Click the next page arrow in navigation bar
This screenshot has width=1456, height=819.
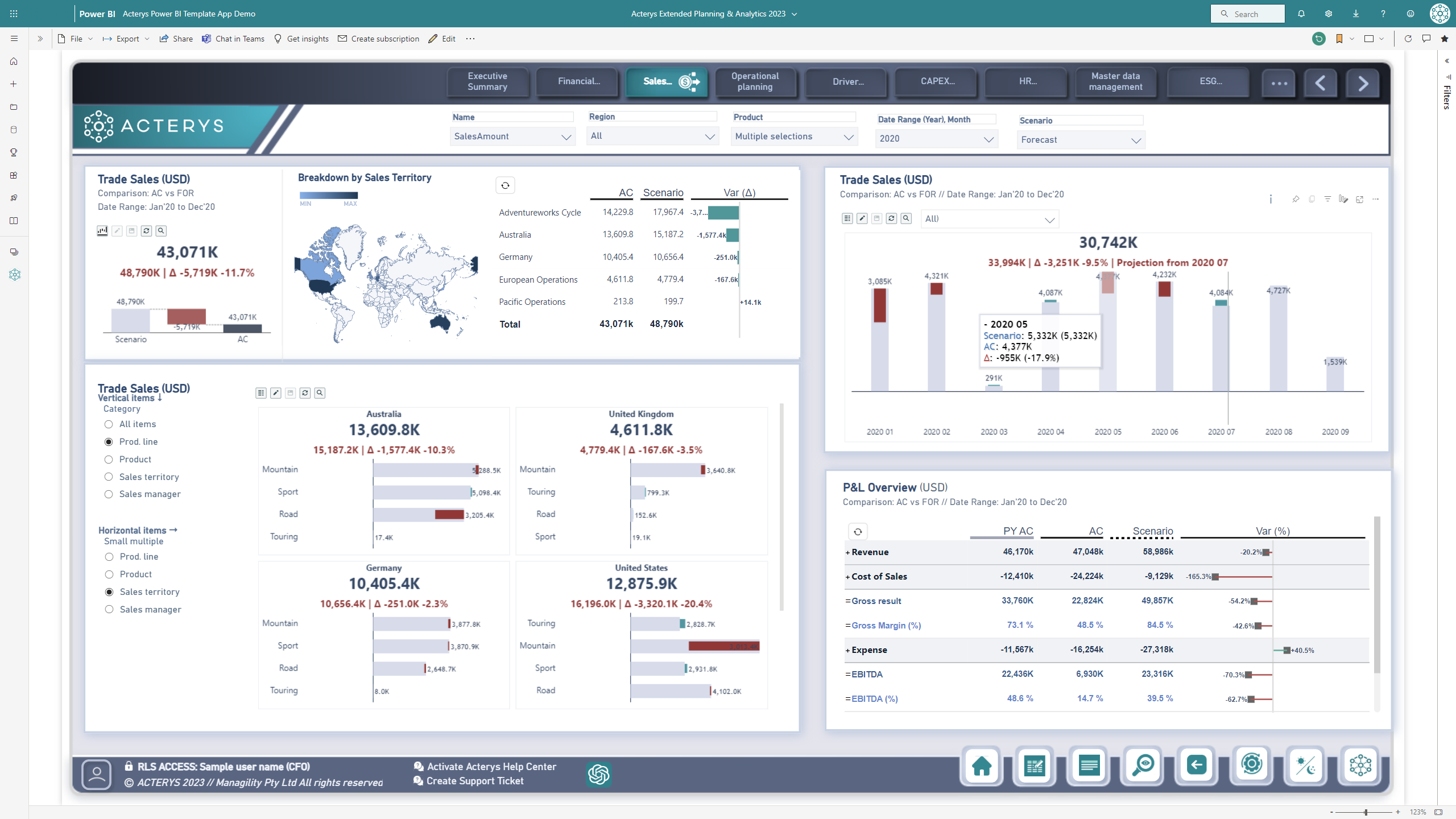(x=1363, y=84)
